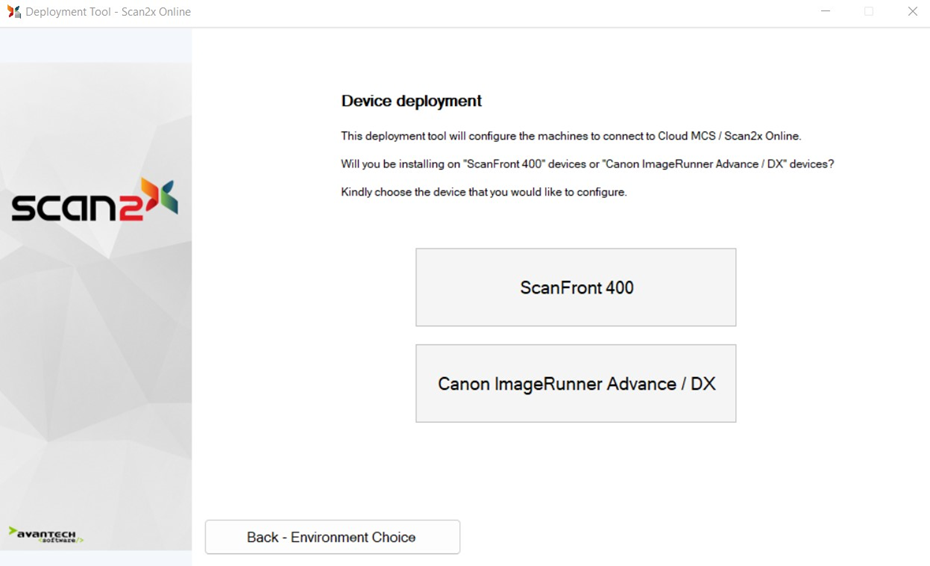Click the Scan2x app icon in title bar
This screenshot has height=566, width=930.
[x=14, y=12]
